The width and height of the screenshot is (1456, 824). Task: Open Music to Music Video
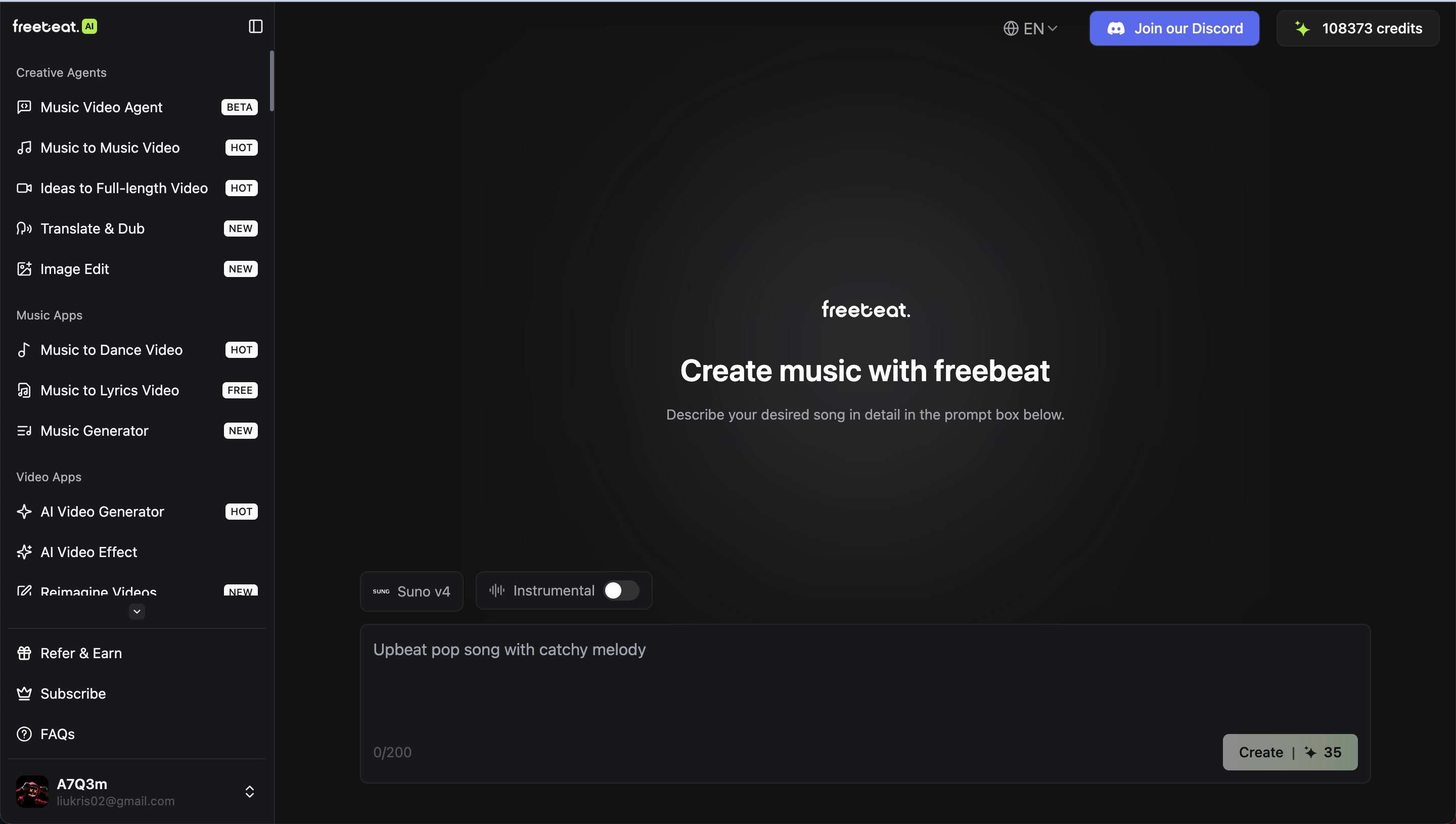coord(137,148)
